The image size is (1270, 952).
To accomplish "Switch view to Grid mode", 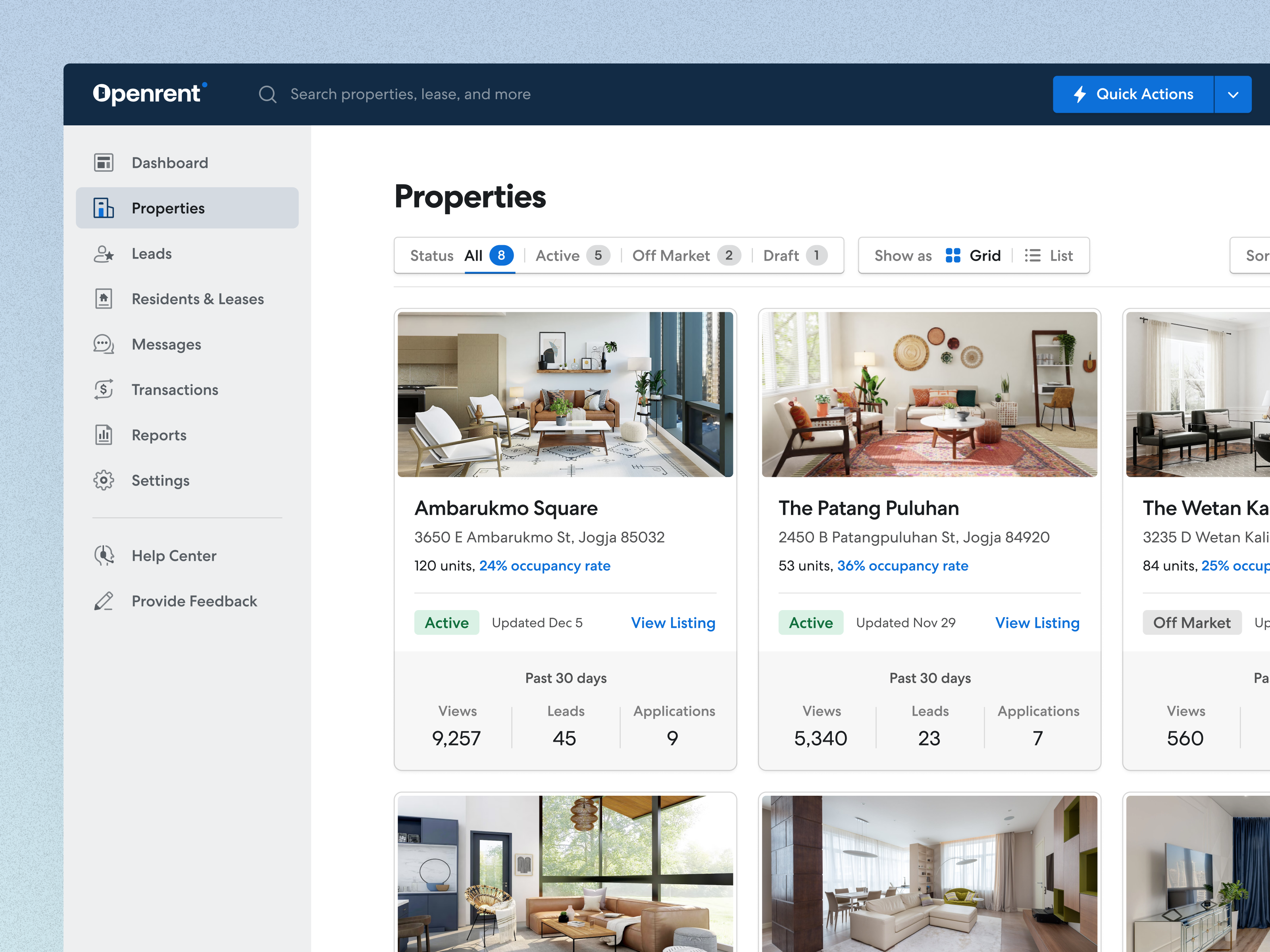I will point(973,255).
